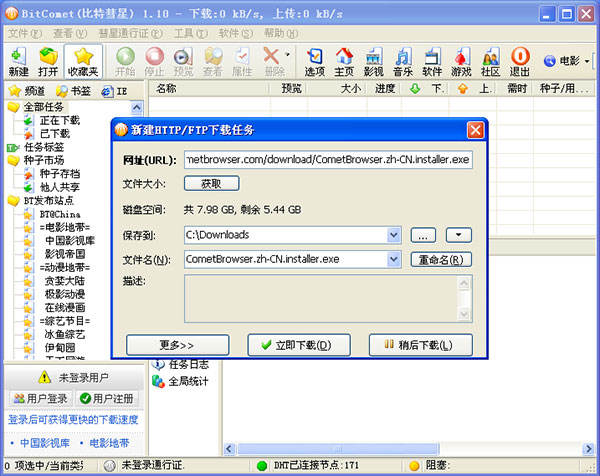Image resolution: width=600 pixels, height=476 pixels.
Task: Click the 电影 search engine icon
Action: click(549, 61)
